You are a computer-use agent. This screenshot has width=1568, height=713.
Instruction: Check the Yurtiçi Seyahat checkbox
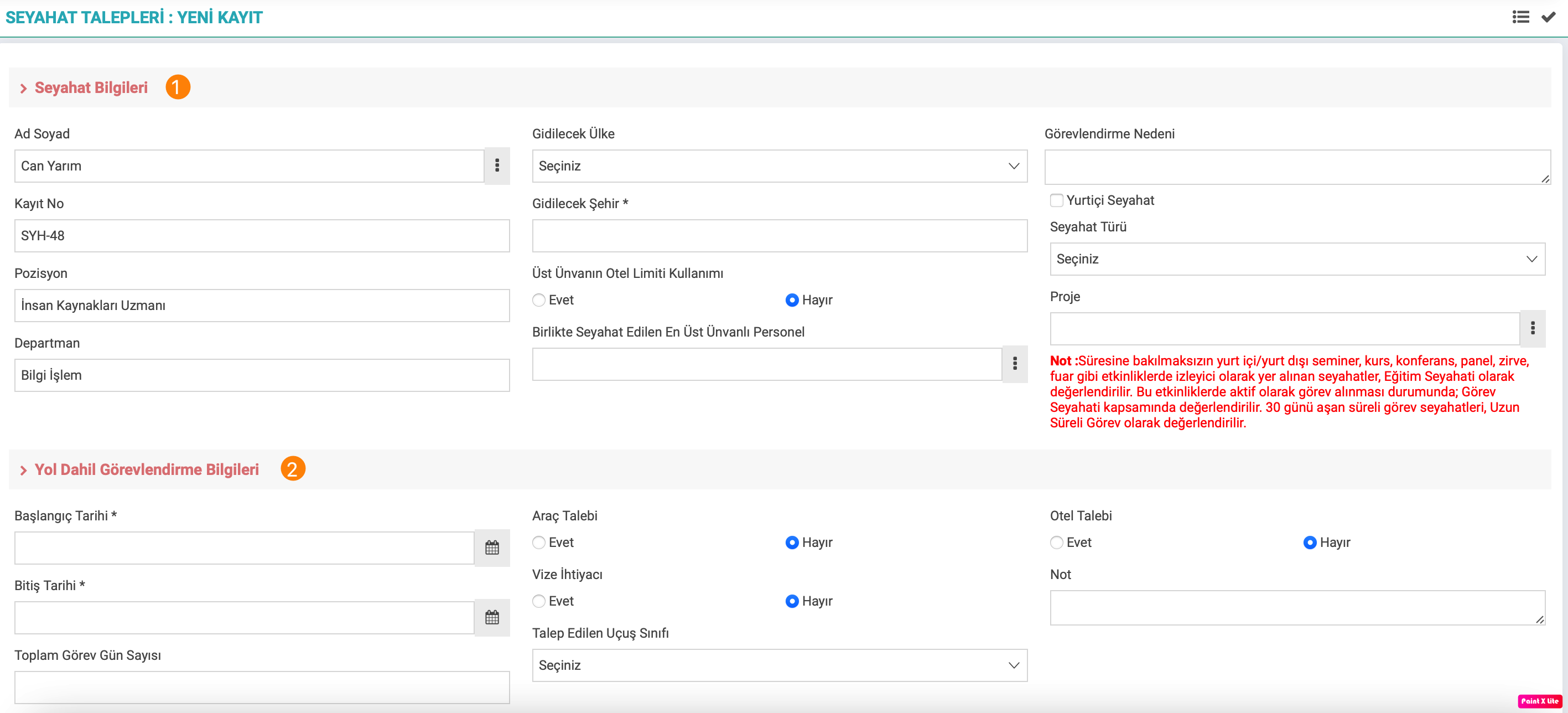pyautogui.click(x=1057, y=200)
